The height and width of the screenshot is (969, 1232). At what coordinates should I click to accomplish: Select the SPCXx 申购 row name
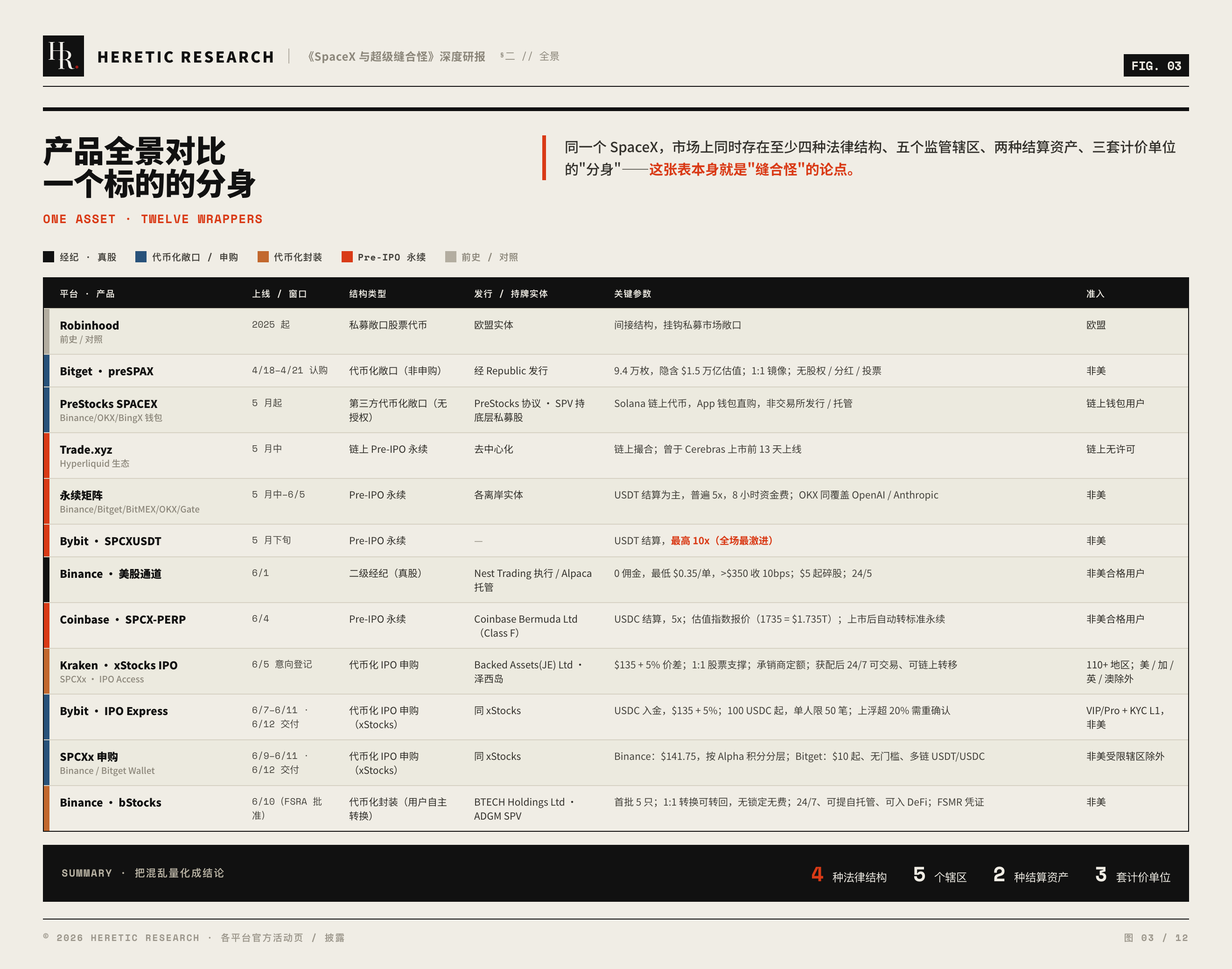pos(89,757)
